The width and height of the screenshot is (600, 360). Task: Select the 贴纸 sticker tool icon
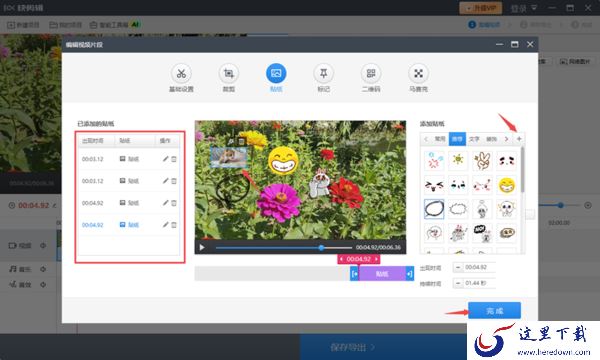click(x=276, y=73)
